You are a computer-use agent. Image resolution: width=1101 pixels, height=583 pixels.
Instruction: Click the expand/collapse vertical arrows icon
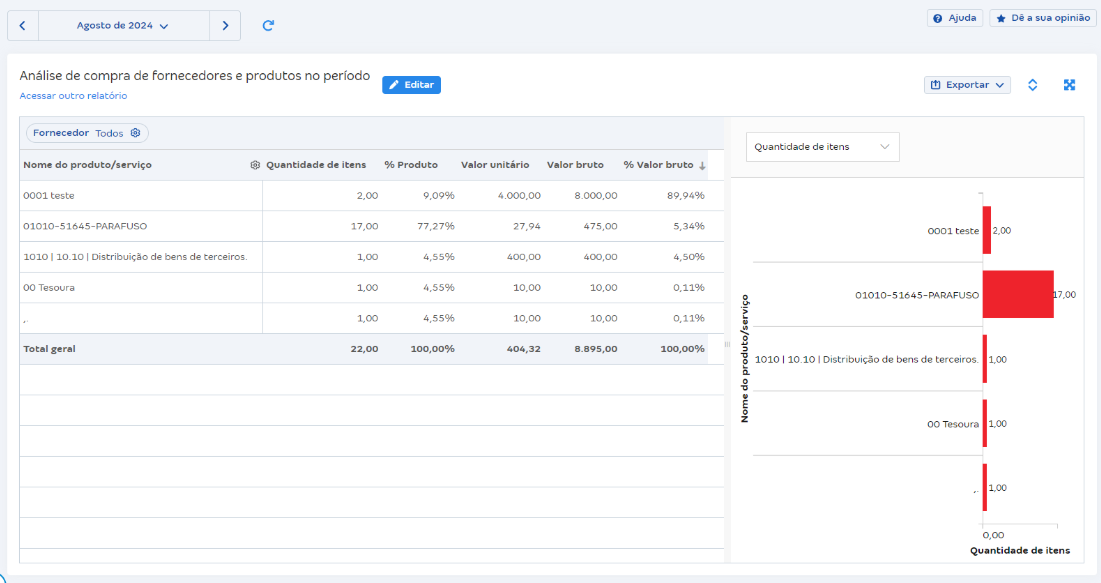tap(1033, 85)
